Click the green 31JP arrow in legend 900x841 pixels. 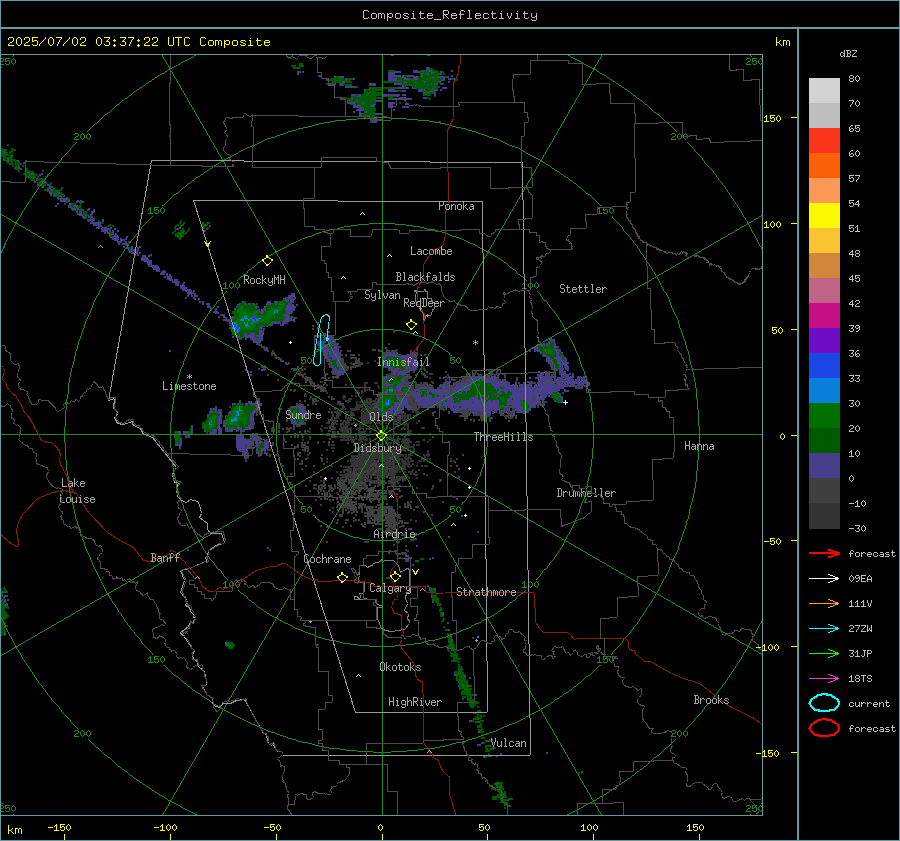coord(824,653)
